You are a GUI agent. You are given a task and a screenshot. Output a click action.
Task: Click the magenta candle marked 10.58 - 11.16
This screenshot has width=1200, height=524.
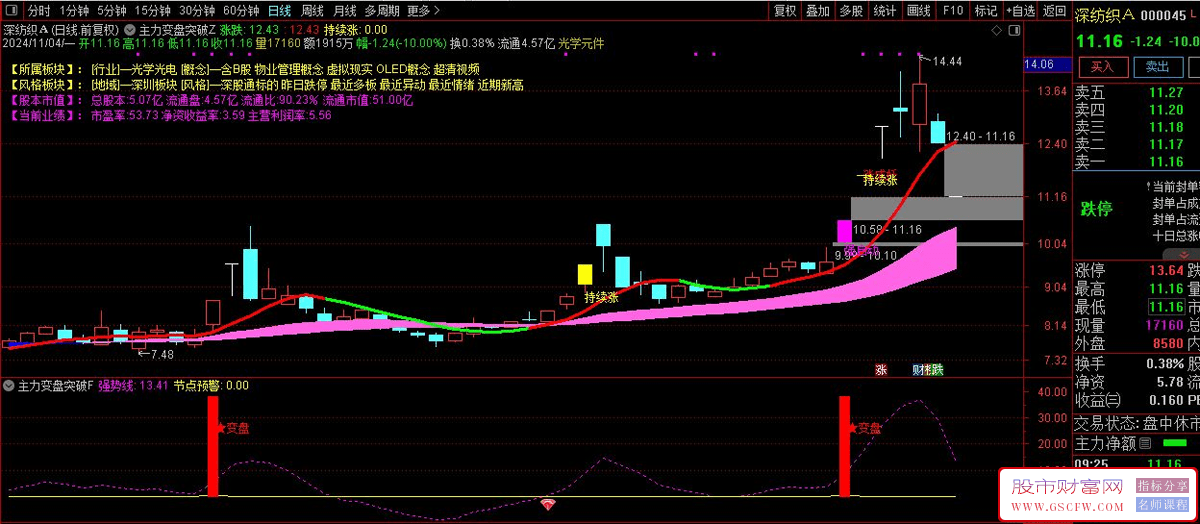pos(845,232)
